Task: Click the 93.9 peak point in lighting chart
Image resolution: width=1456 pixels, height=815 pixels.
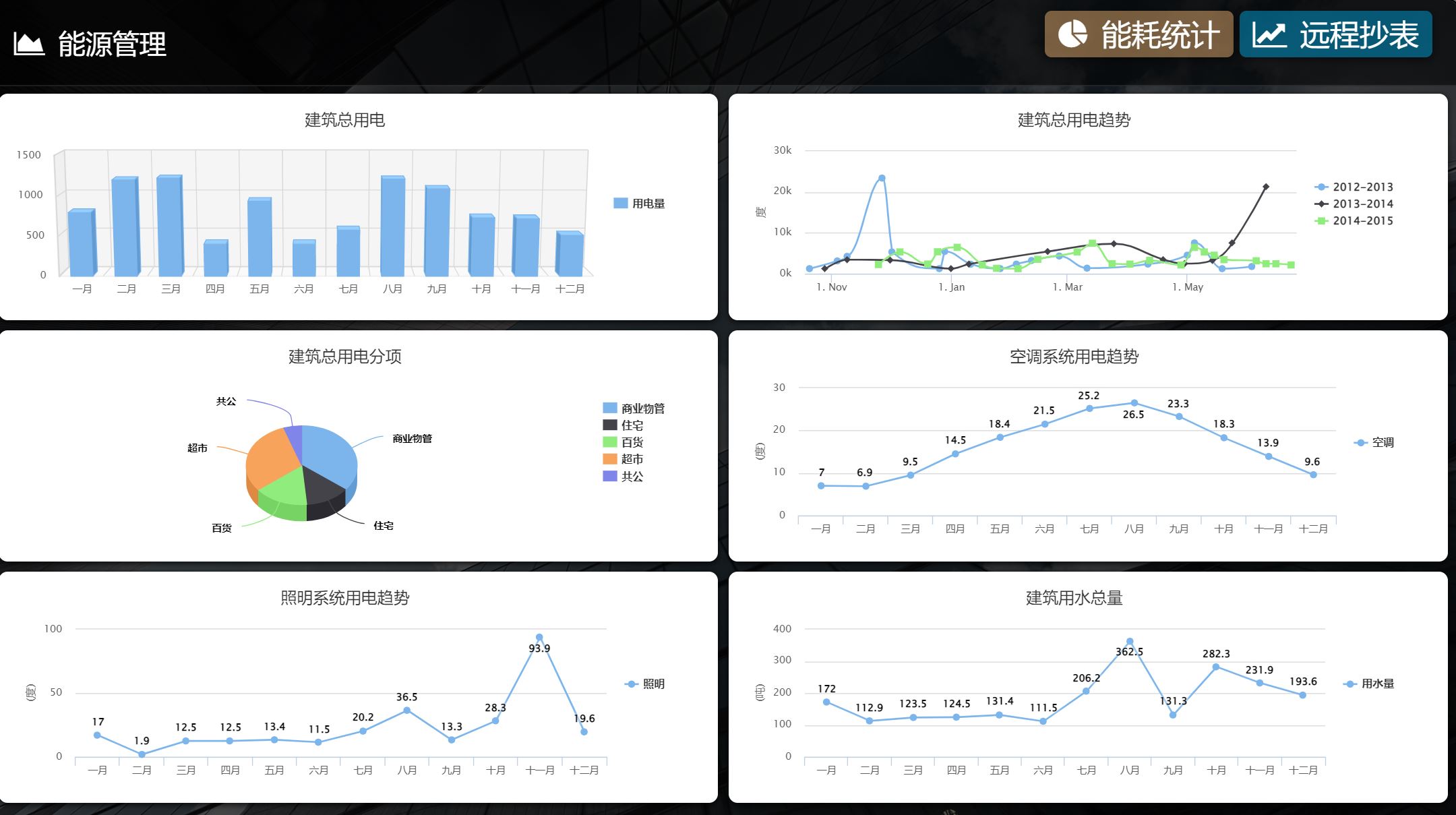Action: pos(539,637)
